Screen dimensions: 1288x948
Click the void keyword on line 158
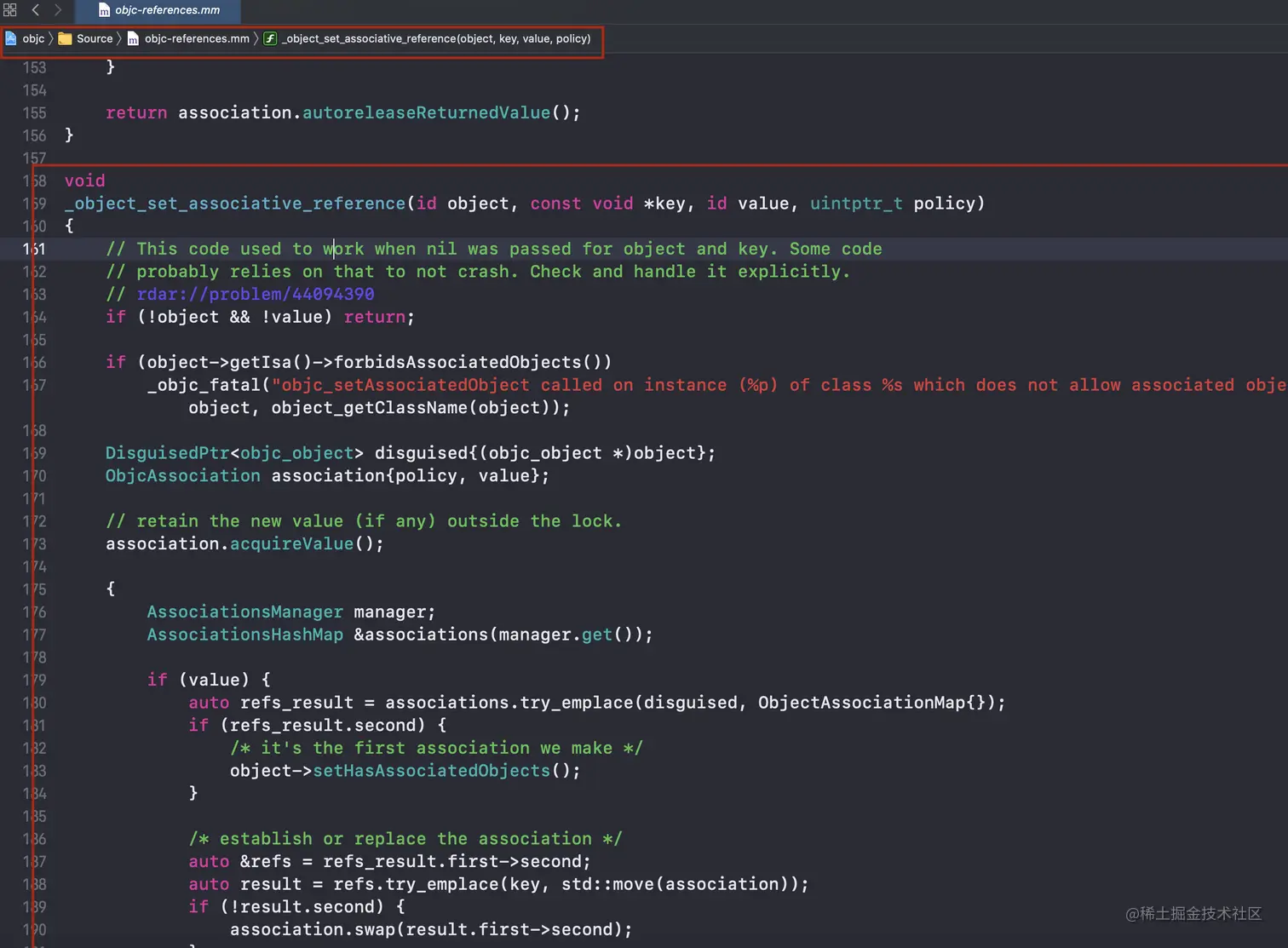pyautogui.click(x=84, y=181)
